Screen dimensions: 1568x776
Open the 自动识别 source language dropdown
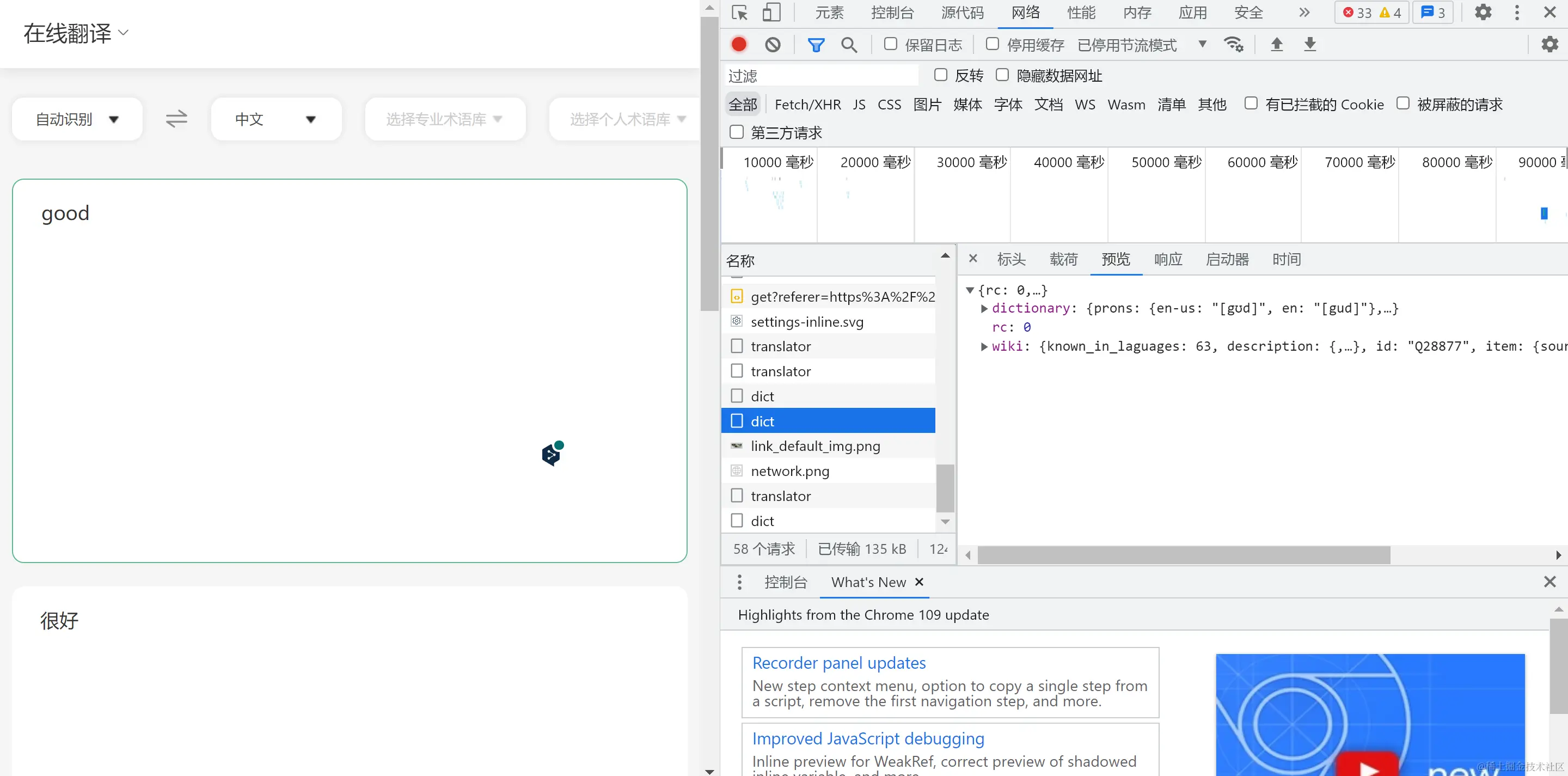point(77,119)
